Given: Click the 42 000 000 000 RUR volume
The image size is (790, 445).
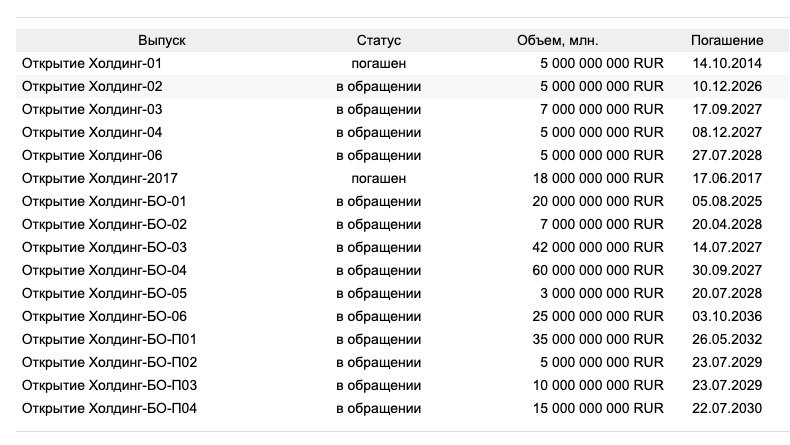Looking at the screenshot, I should pyautogui.click(x=598, y=247).
